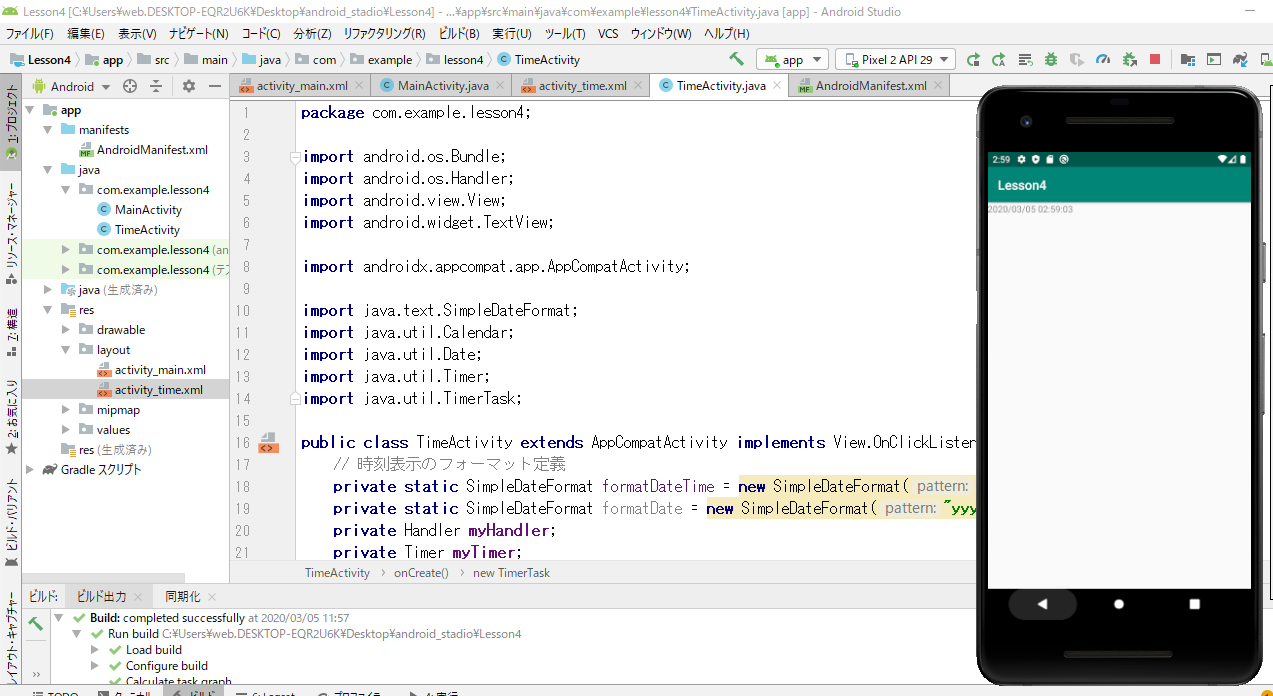Viewport: 1273px width, 696px height.
Task: Switch to the 同期化 tab
Action: (183, 597)
